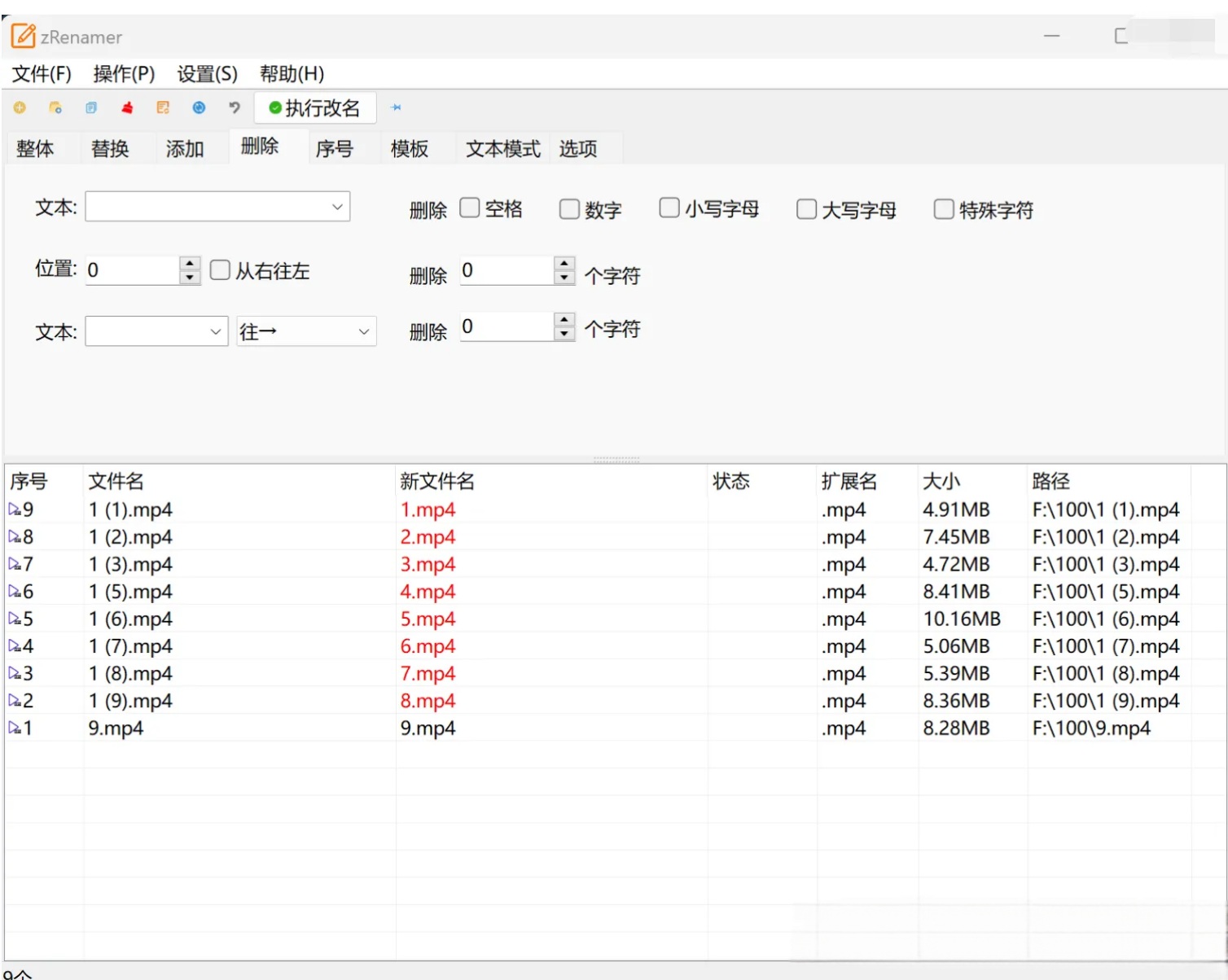This screenshot has width=1228, height=980.
Task: Decrease the 位置 value with the down arrow
Action: (x=190, y=278)
